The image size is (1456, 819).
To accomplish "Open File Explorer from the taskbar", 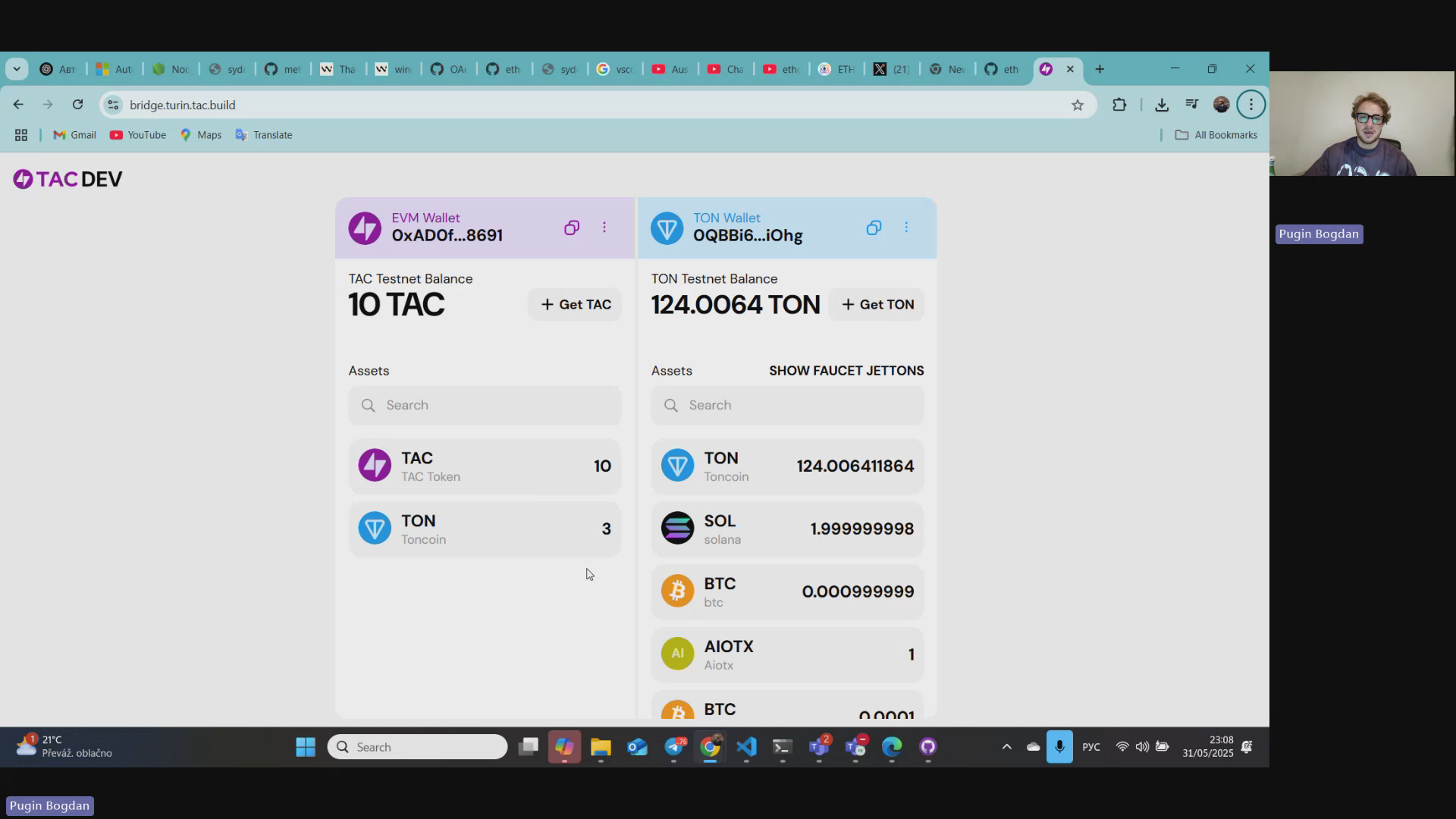I will pos(601,747).
